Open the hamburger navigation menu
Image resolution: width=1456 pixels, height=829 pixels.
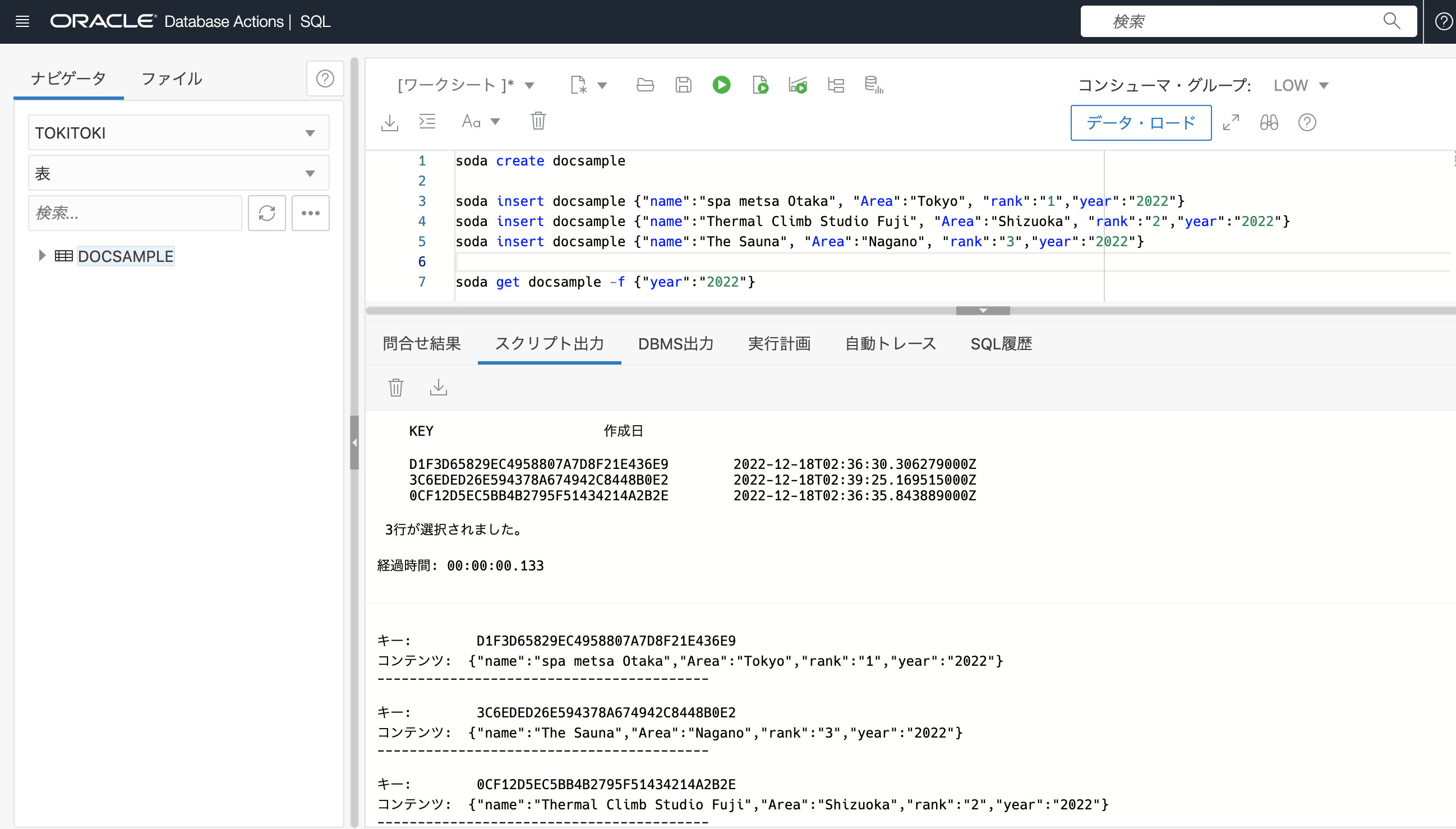[x=22, y=22]
